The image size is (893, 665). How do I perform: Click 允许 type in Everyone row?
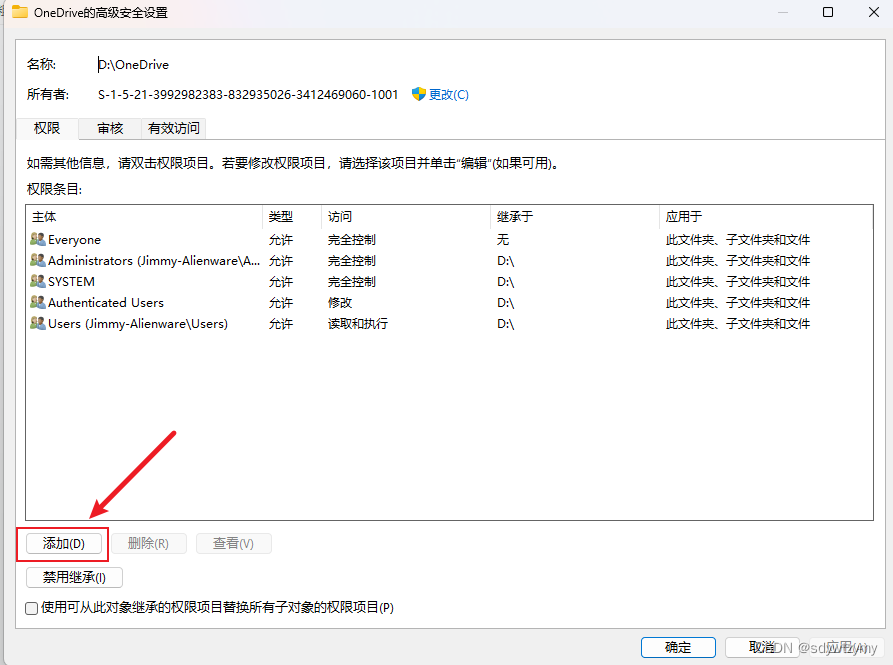[281, 240]
